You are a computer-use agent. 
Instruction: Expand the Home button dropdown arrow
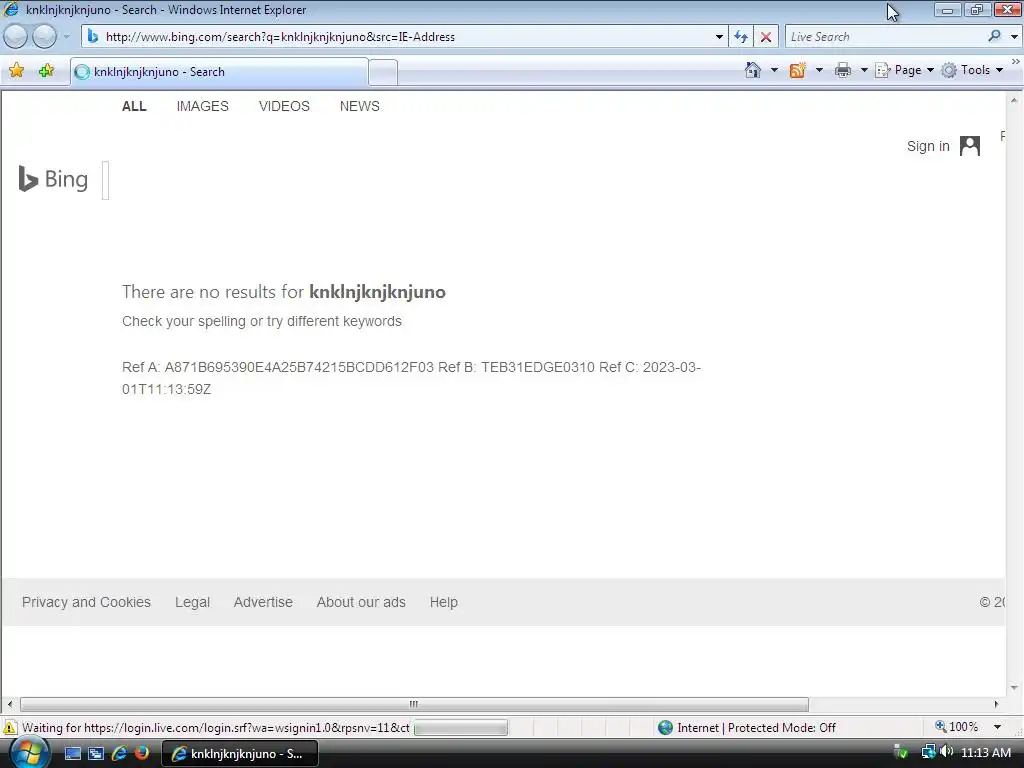pos(774,70)
